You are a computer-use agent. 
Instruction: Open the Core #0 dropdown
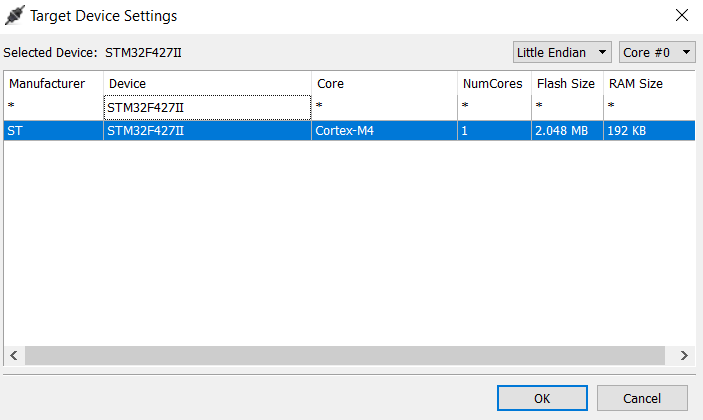657,52
